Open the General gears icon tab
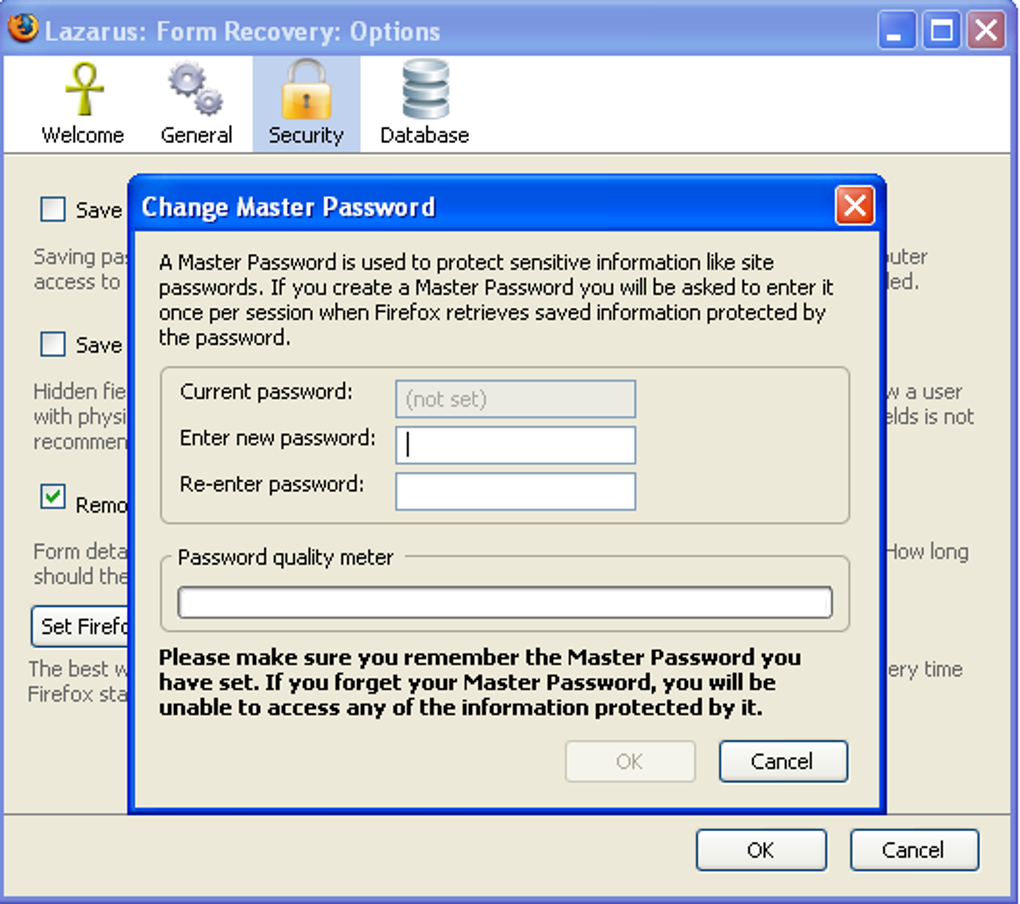The width and height of the screenshot is (1020, 904). pyautogui.click(x=196, y=104)
